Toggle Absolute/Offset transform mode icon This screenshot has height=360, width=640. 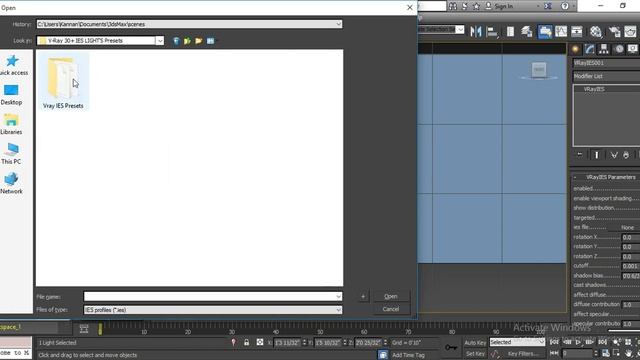coord(260,342)
